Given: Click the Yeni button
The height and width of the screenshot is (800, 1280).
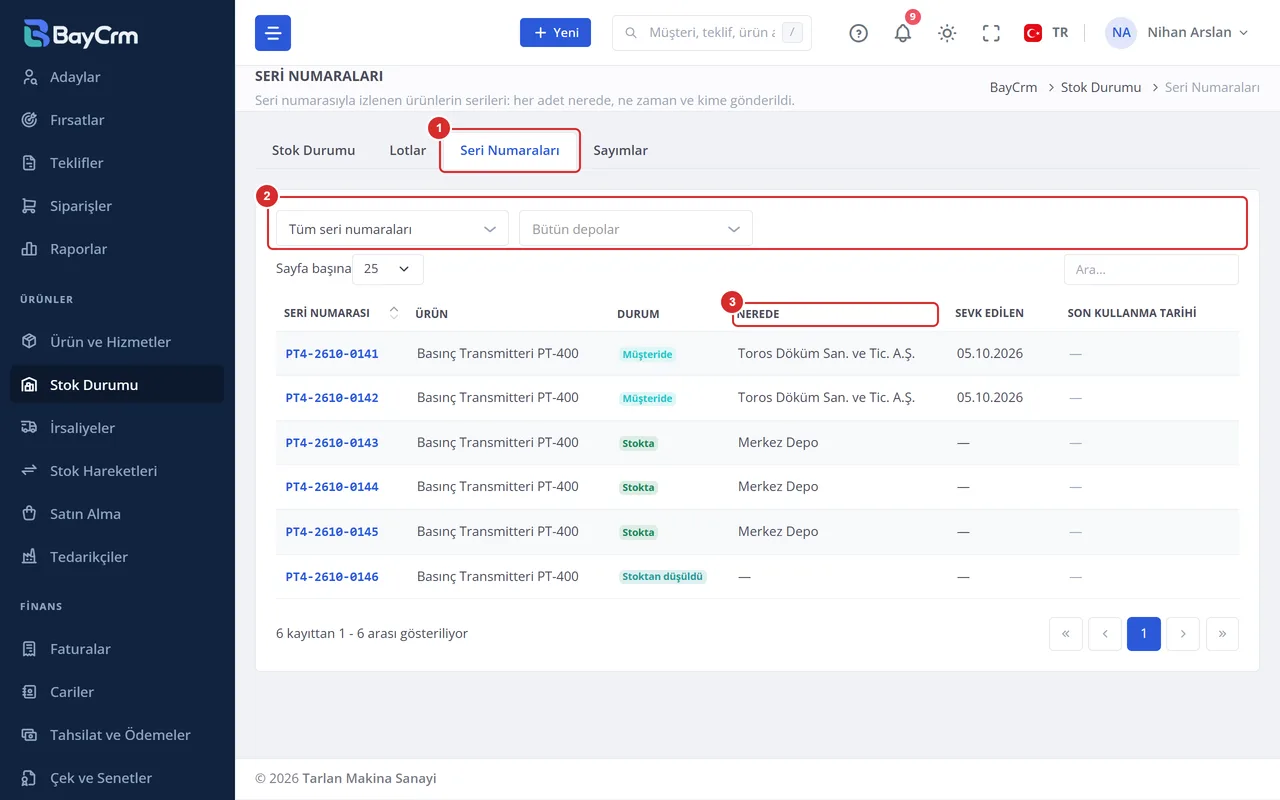Looking at the screenshot, I should 555,33.
